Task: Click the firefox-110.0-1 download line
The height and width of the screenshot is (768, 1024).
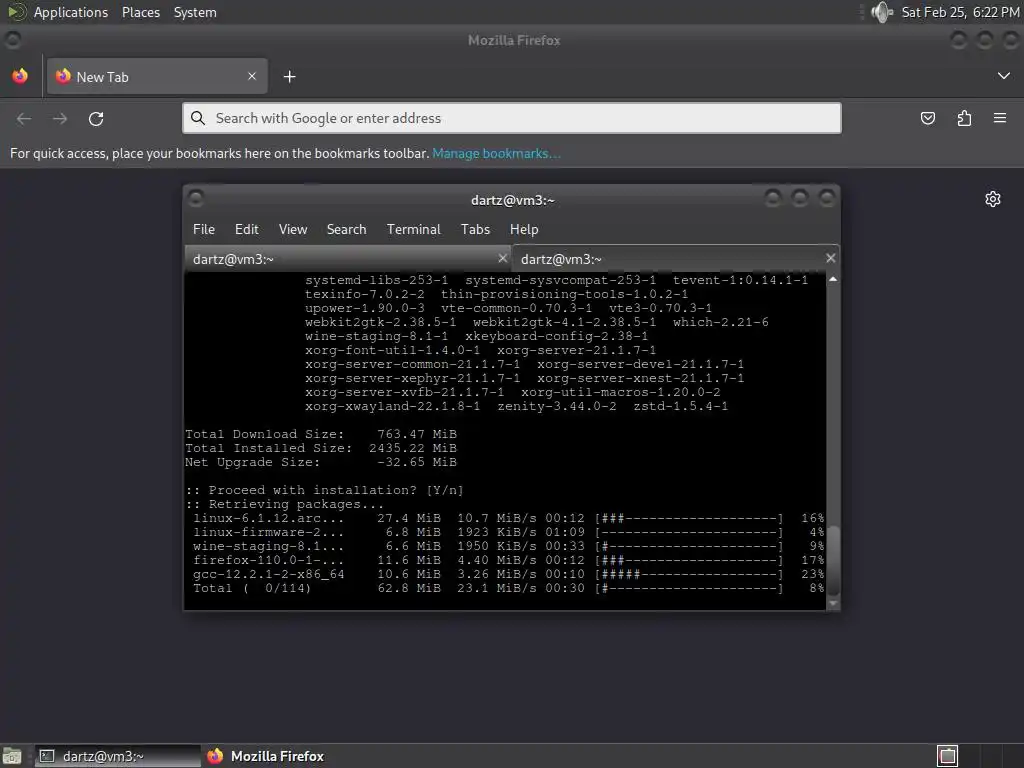Action: pyautogui.click(x=508, y=560)
